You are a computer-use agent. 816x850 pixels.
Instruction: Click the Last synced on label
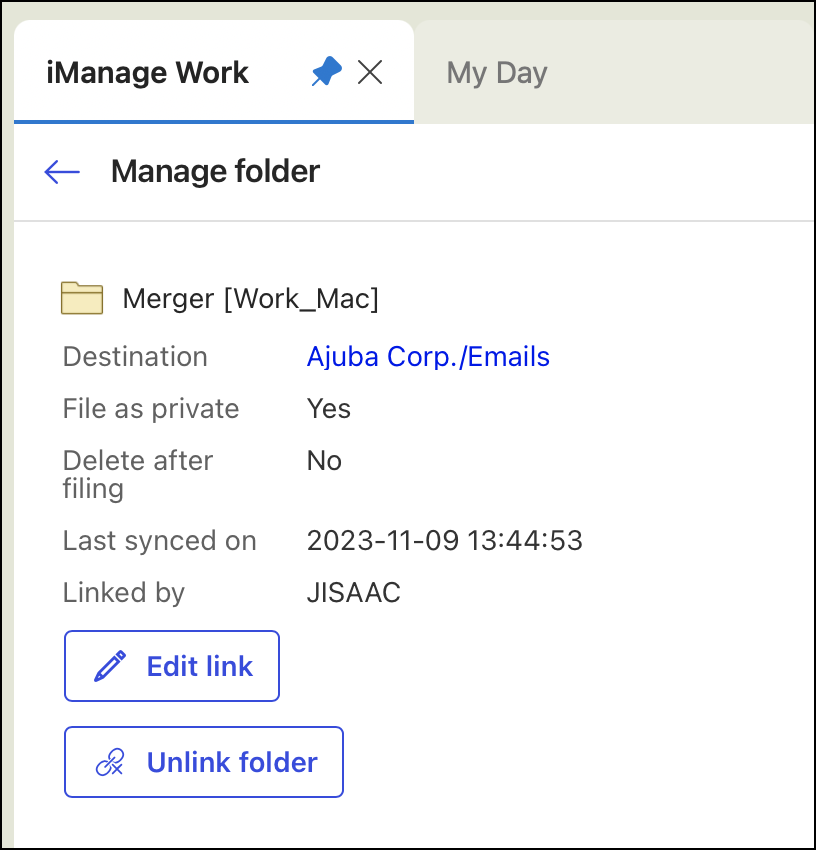click(x=160, y=541)
